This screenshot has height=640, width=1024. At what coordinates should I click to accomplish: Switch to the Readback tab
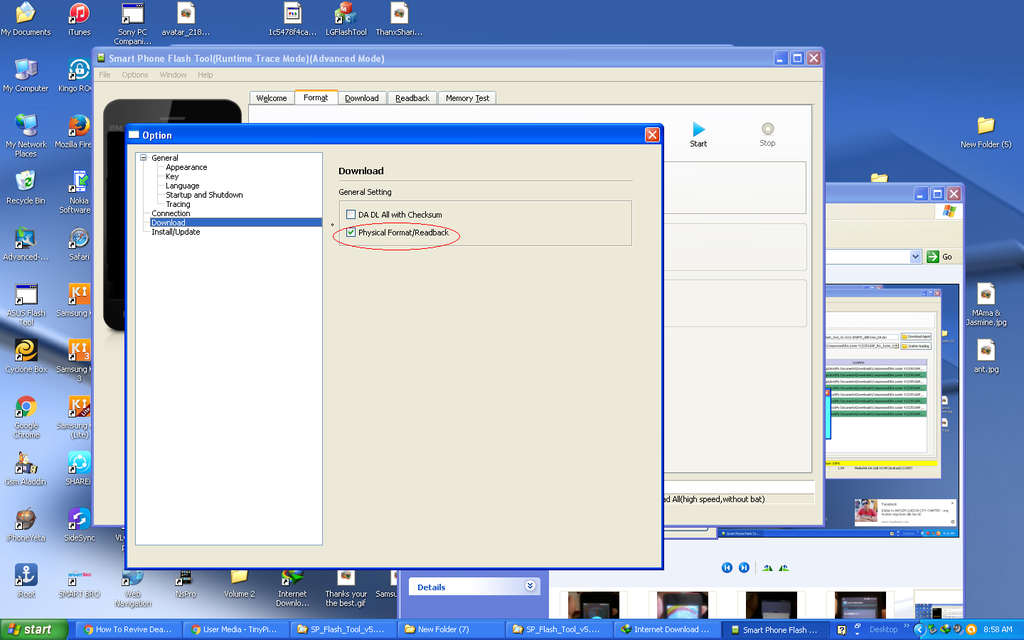412,98
